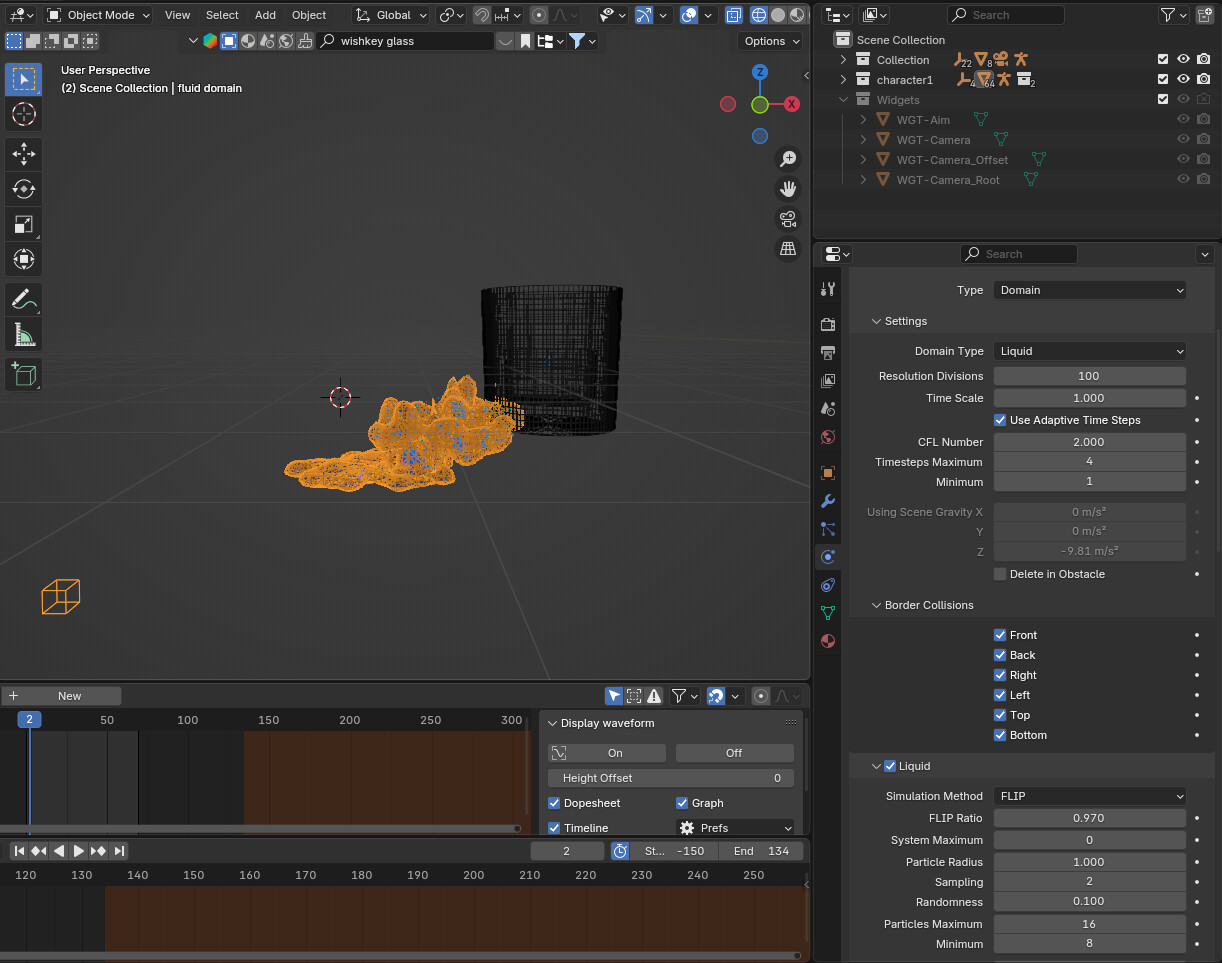
Task: Toggle Use Adaptive Time Steps checkbox
Action: tap(1000, 420)
